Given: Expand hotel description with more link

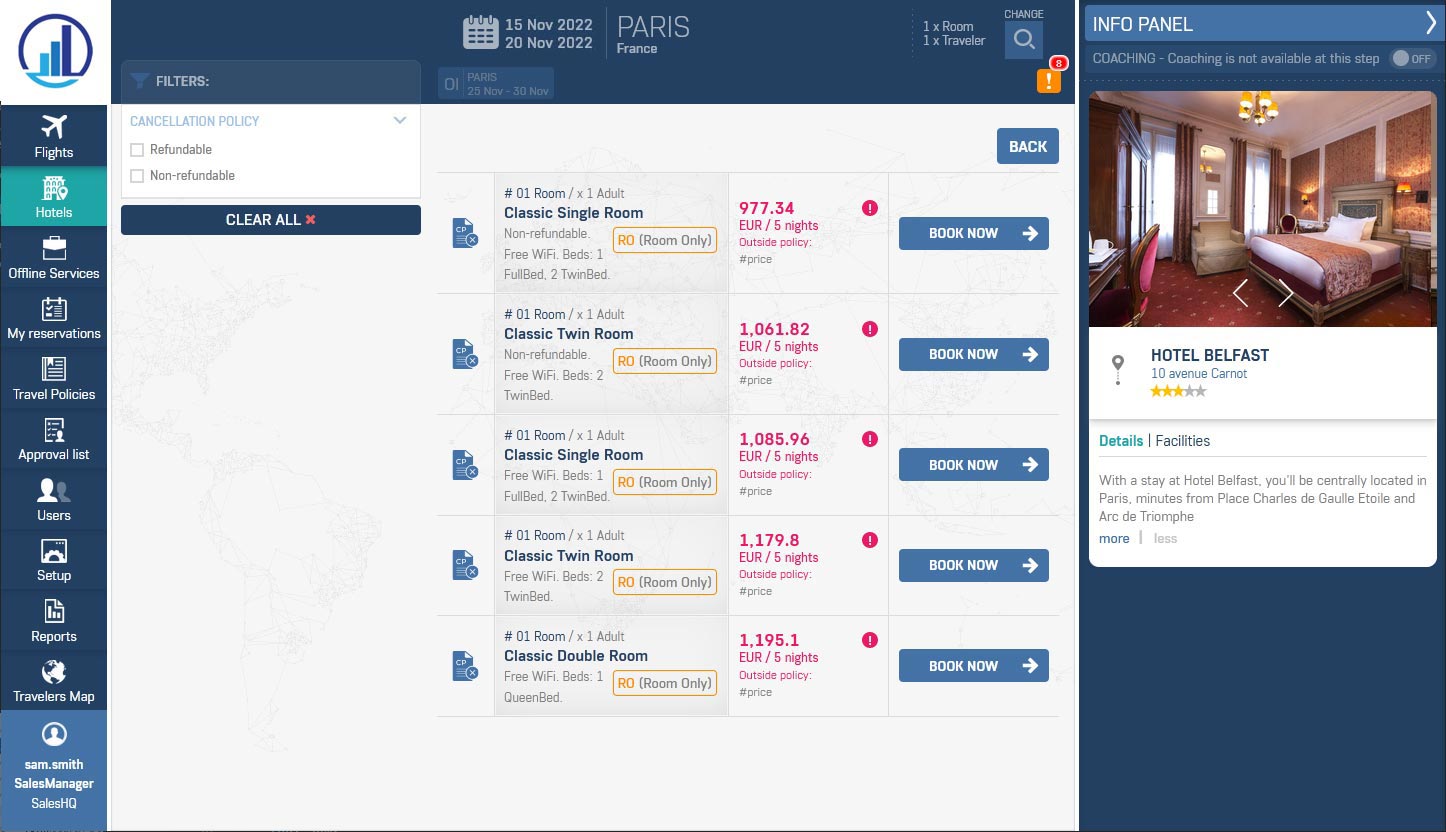Looking at the screenshot, I should (1113, 538).
